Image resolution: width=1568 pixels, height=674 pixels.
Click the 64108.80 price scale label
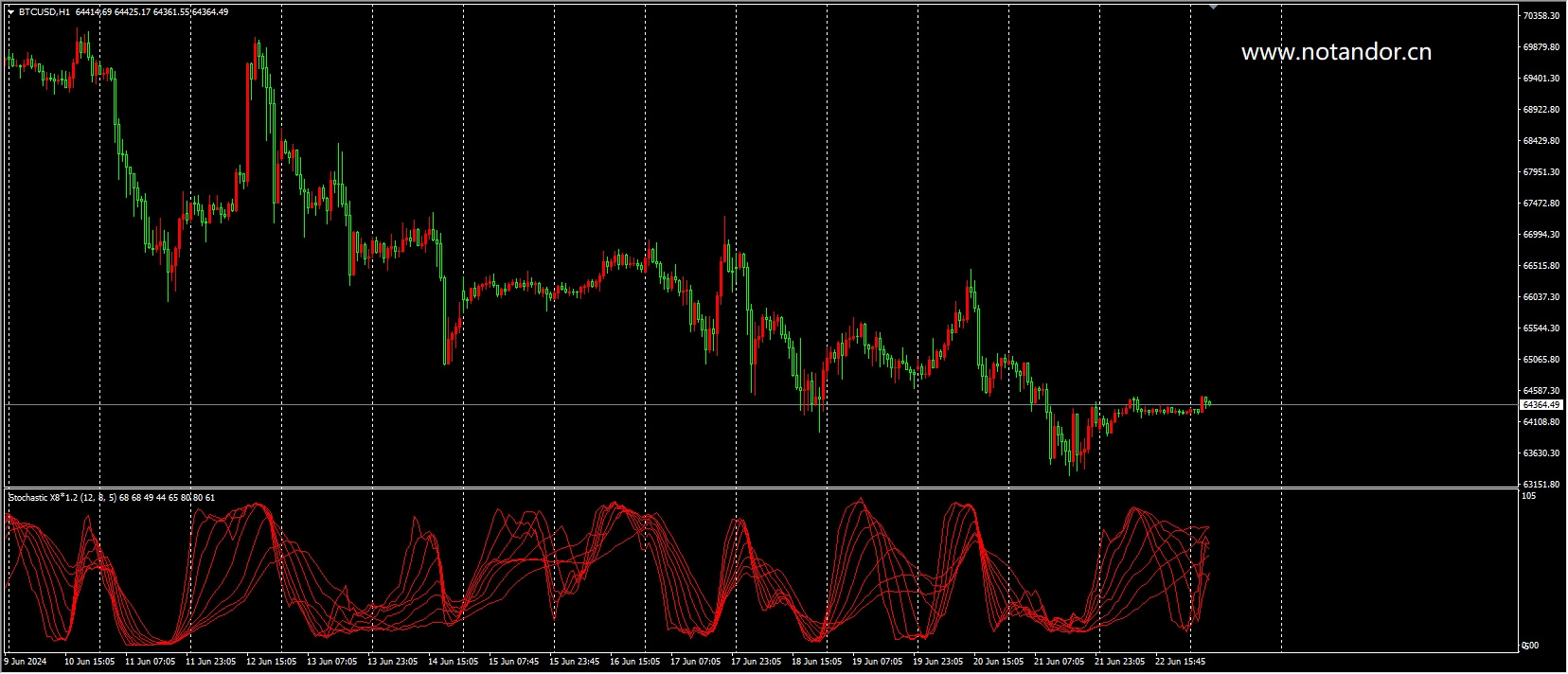[1541, 422]
